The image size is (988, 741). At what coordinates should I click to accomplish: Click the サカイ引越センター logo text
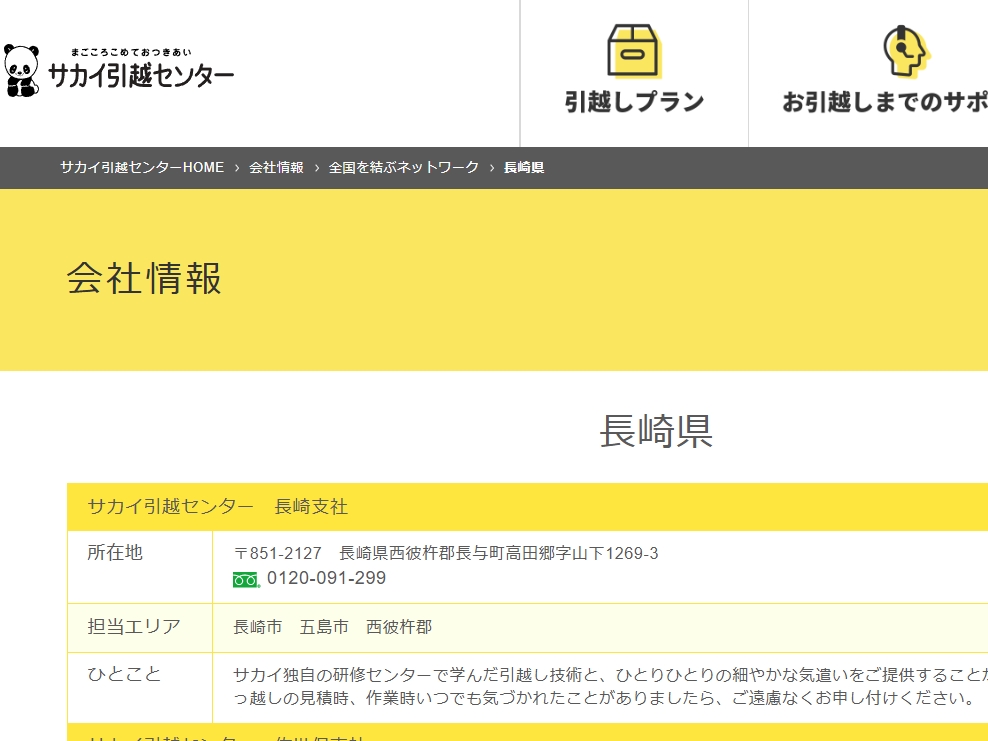click(x=140, y=73)
